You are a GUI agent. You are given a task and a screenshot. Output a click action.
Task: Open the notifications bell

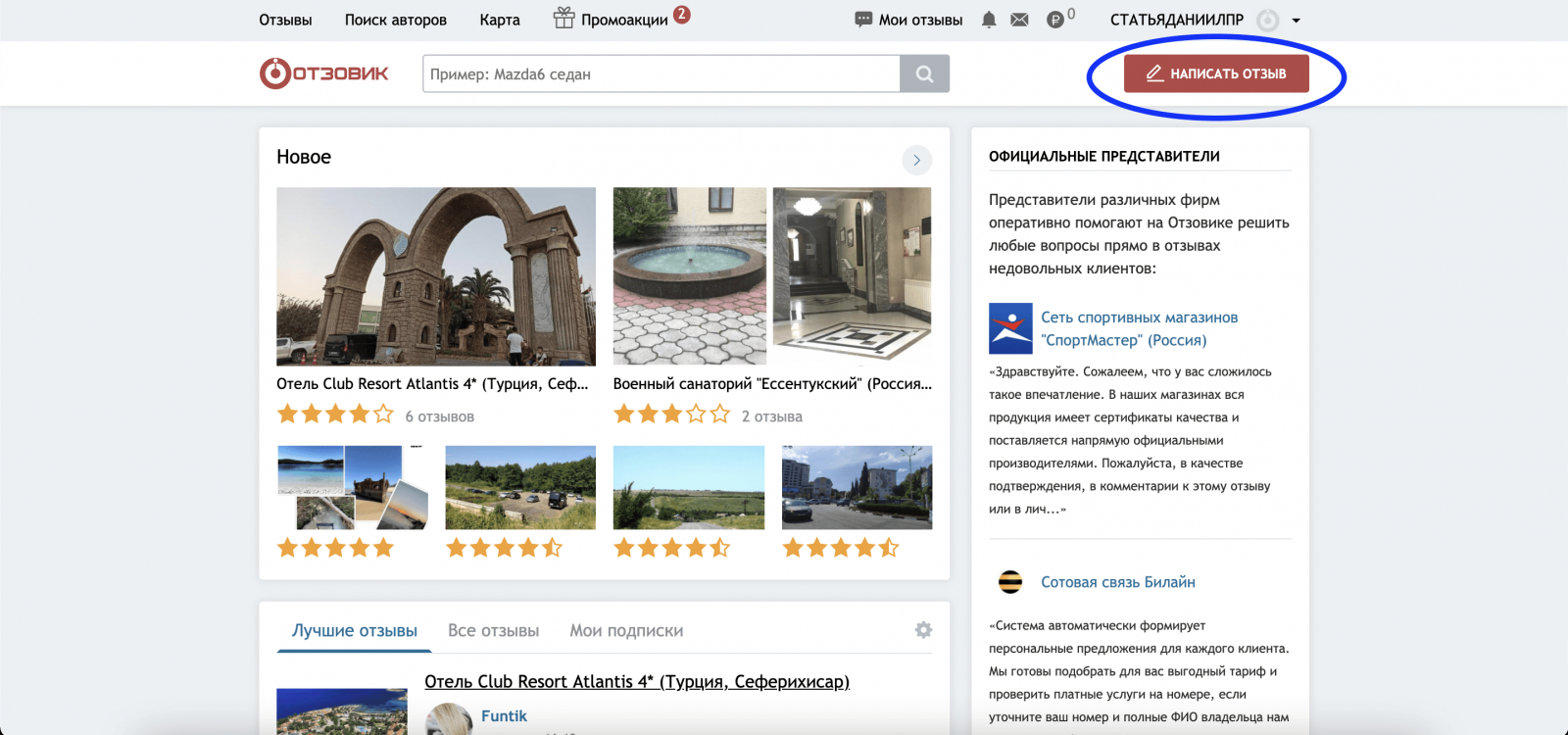click(989, 20)
